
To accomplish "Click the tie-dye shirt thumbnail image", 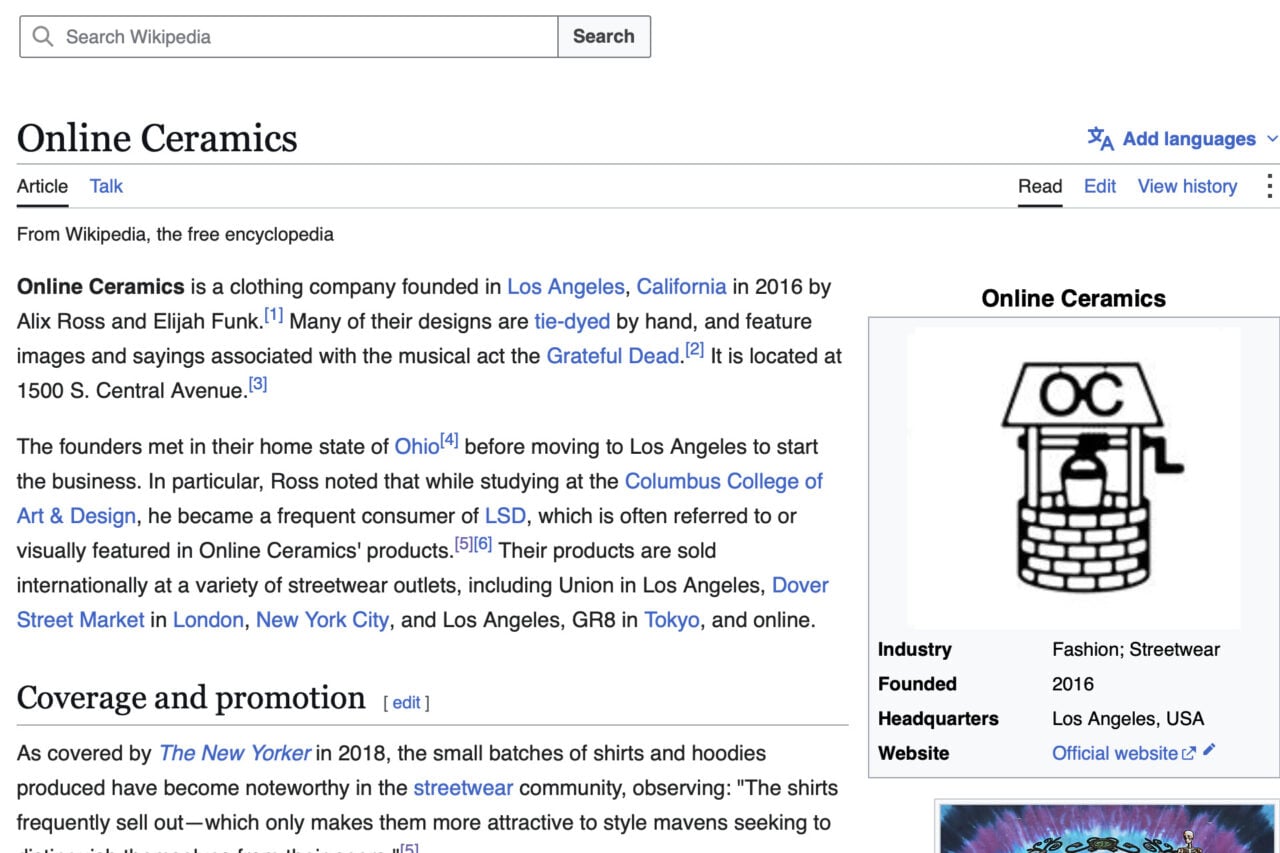I will coord(1107,827).
